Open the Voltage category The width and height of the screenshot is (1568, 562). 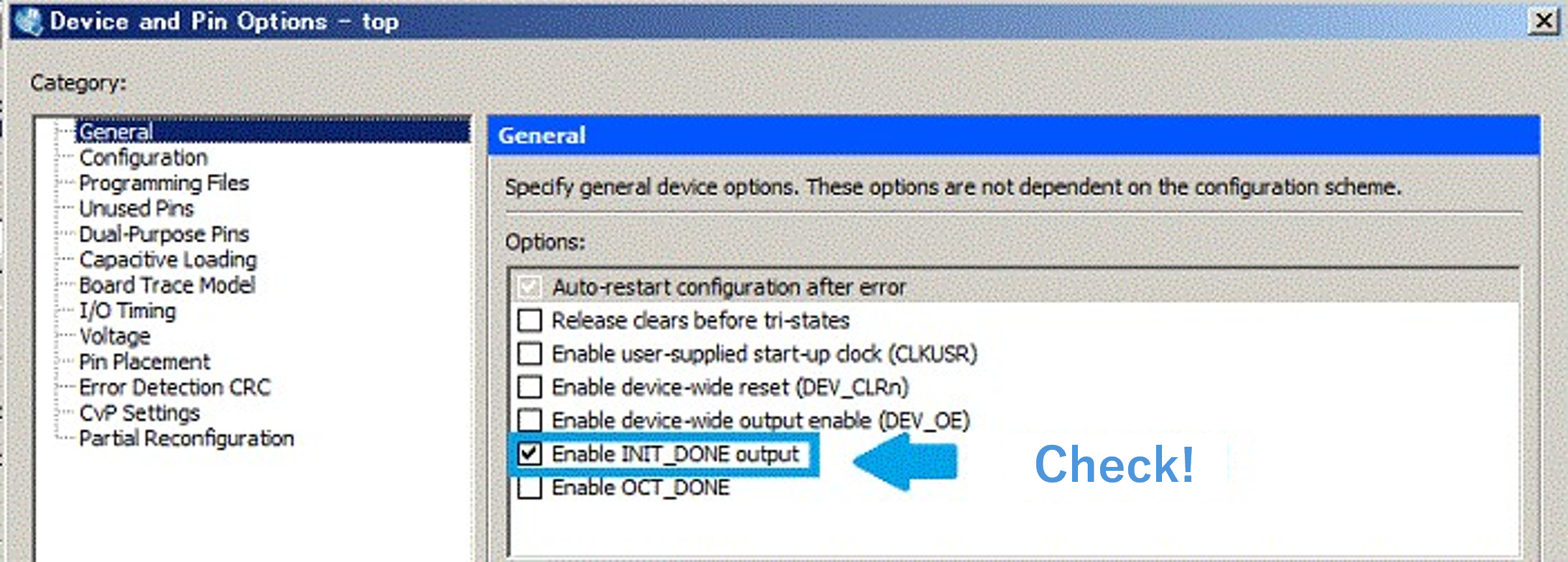(115, 336)
